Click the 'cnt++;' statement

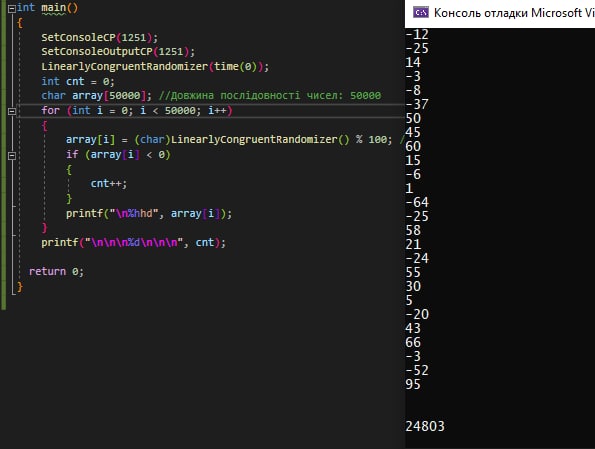109,184
